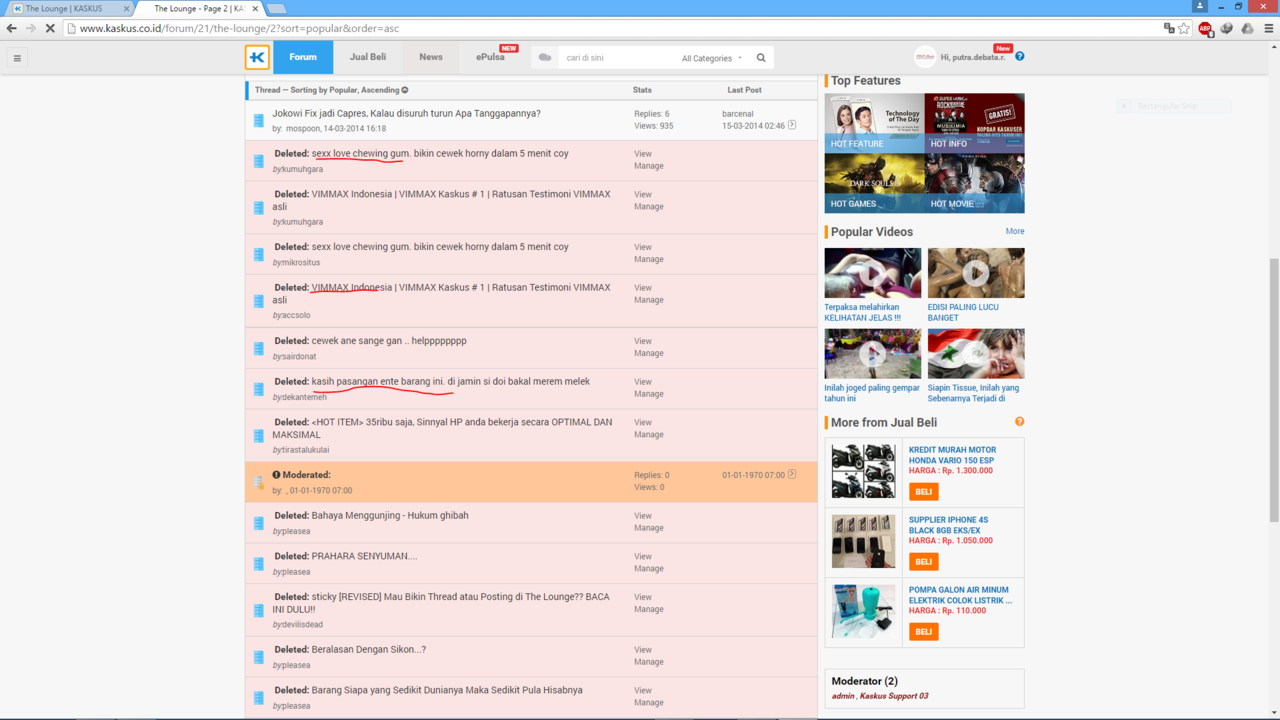The height and width of the screenshot is (720, 1280).
Task: Manage the VIMMAX thread by accsolo
Action: 648,299
